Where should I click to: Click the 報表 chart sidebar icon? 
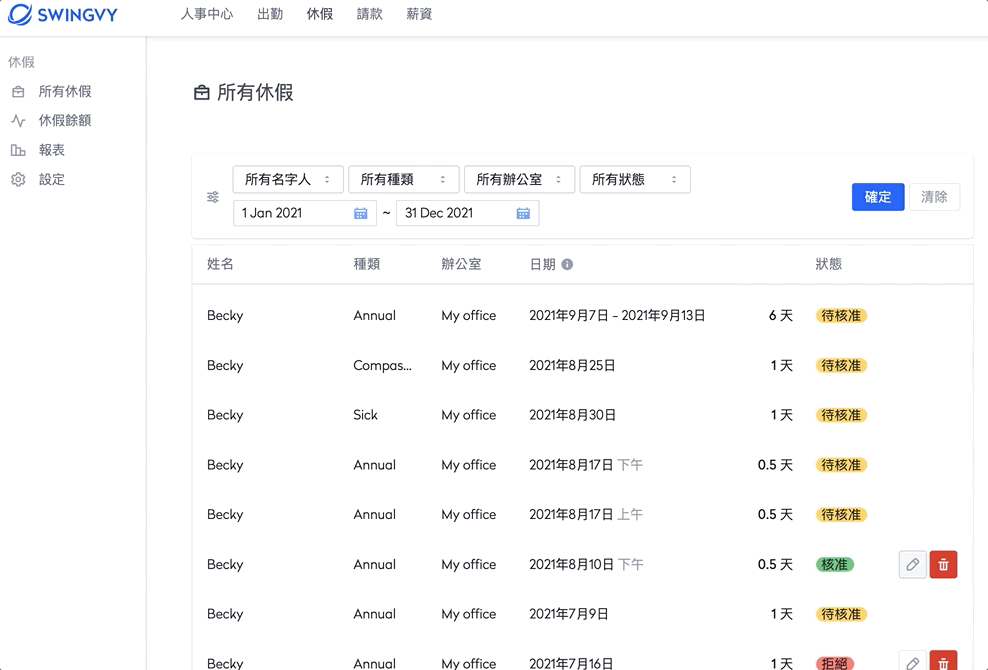(x=18, y=150)
